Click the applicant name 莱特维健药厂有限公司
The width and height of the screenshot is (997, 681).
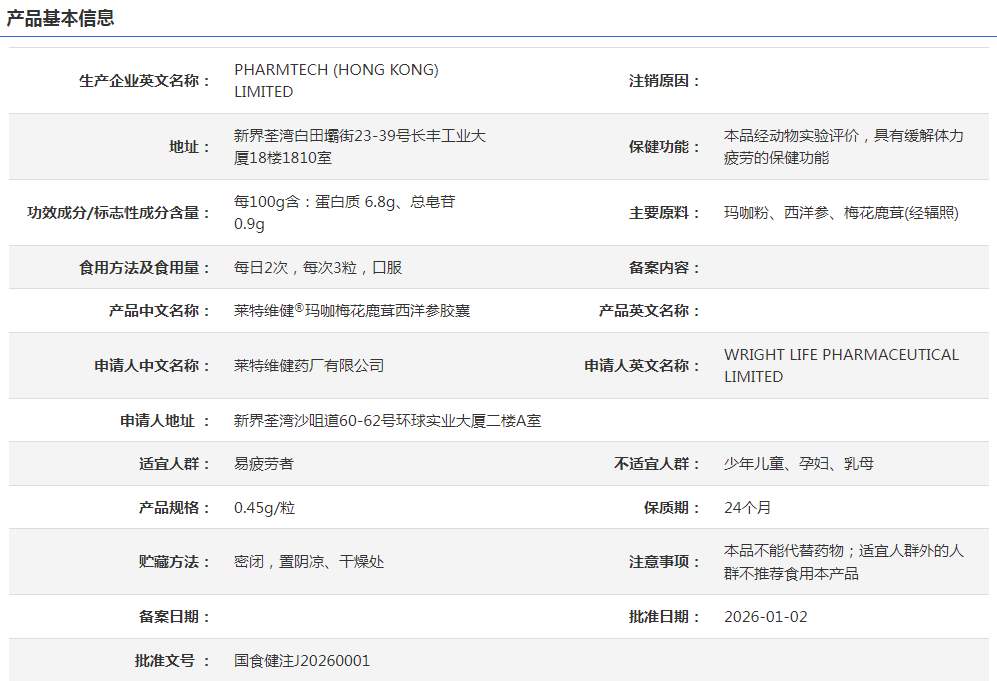pos(309,366)
